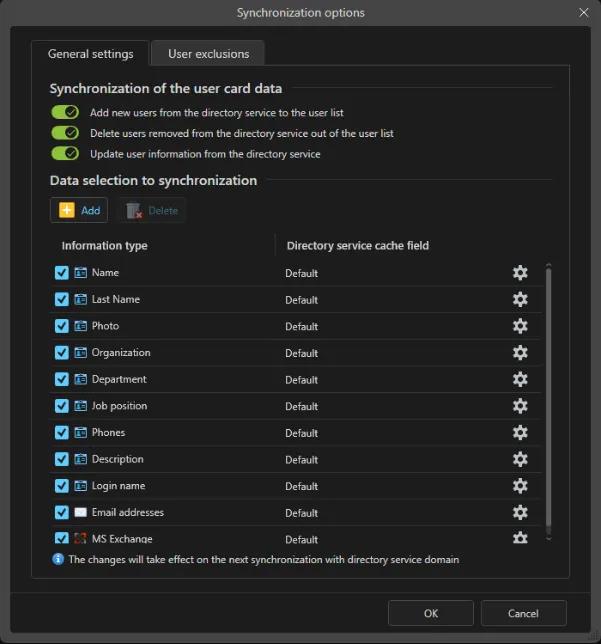Uncheck the Phones checkbox
Viewport: 601px width, 644px height.
click(62, 433)
